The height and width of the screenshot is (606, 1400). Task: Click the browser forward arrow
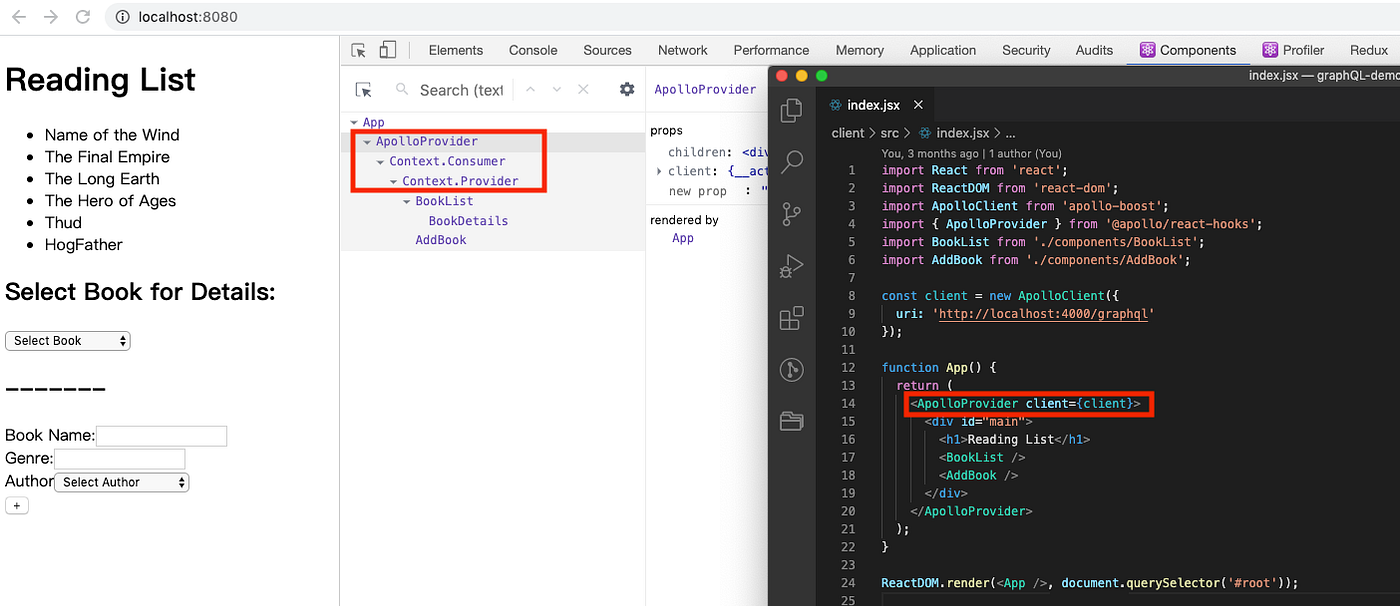pyautogui.click(x=50, y=17)
